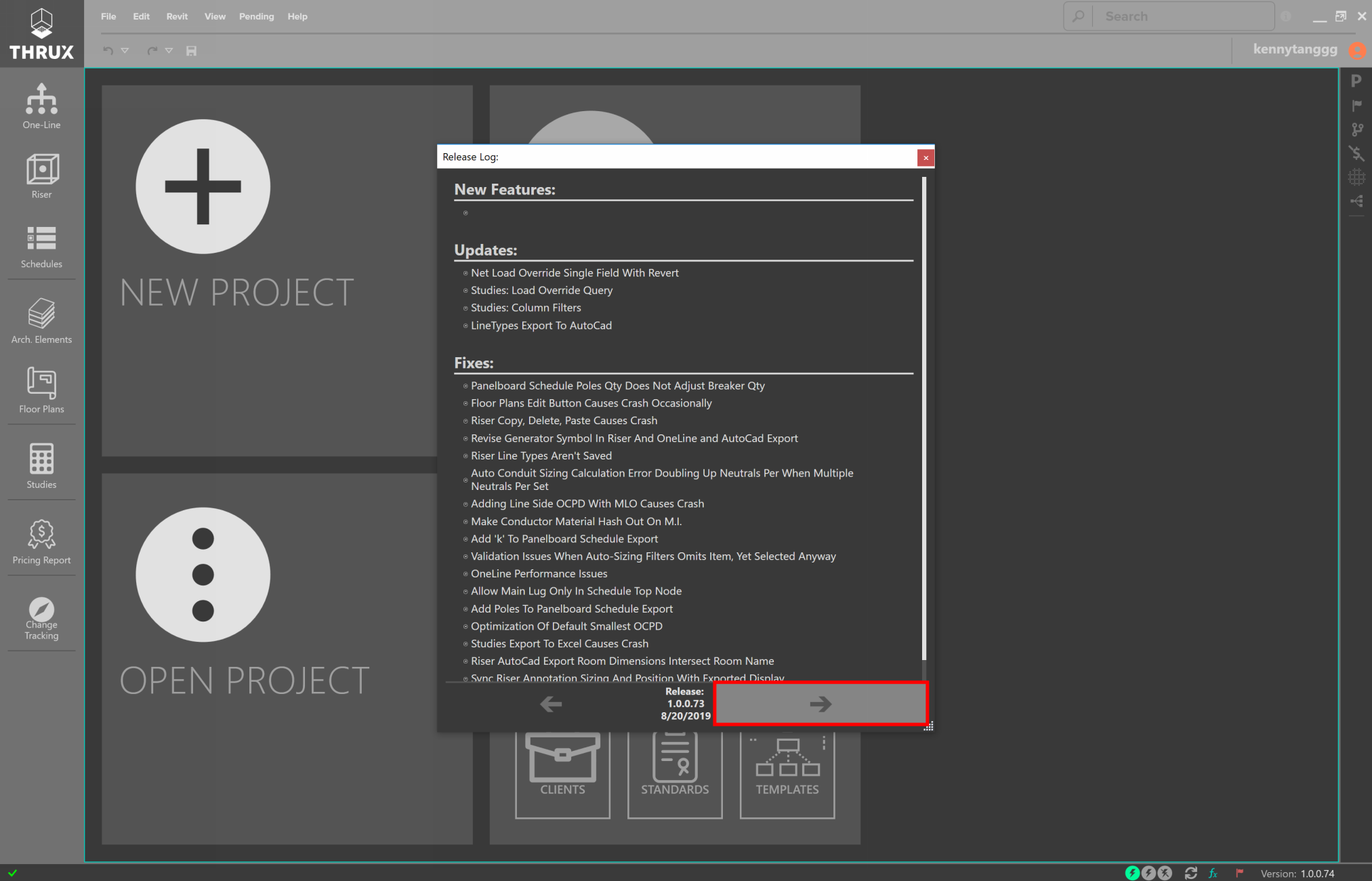The image size is (1372, 881).
Task: Click 'Riser Line Types Aren't Saved' entry
Action: (541, 455)
